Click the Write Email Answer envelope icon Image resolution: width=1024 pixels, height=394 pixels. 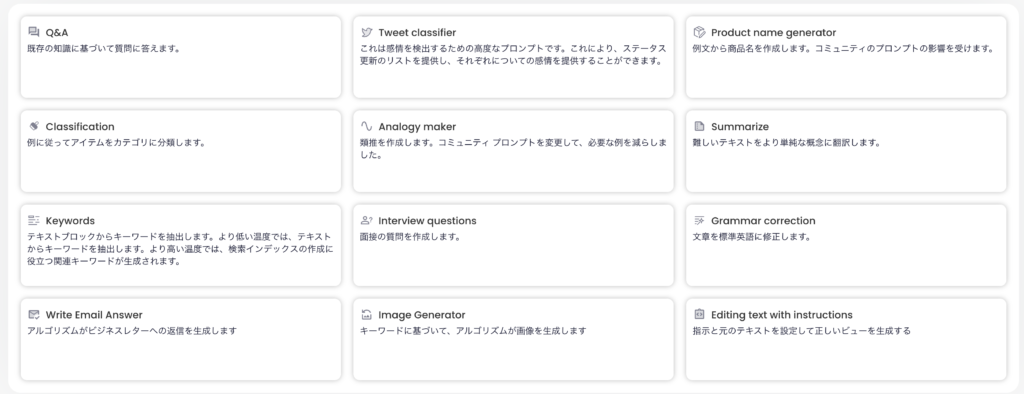click(x=34, y=314)
